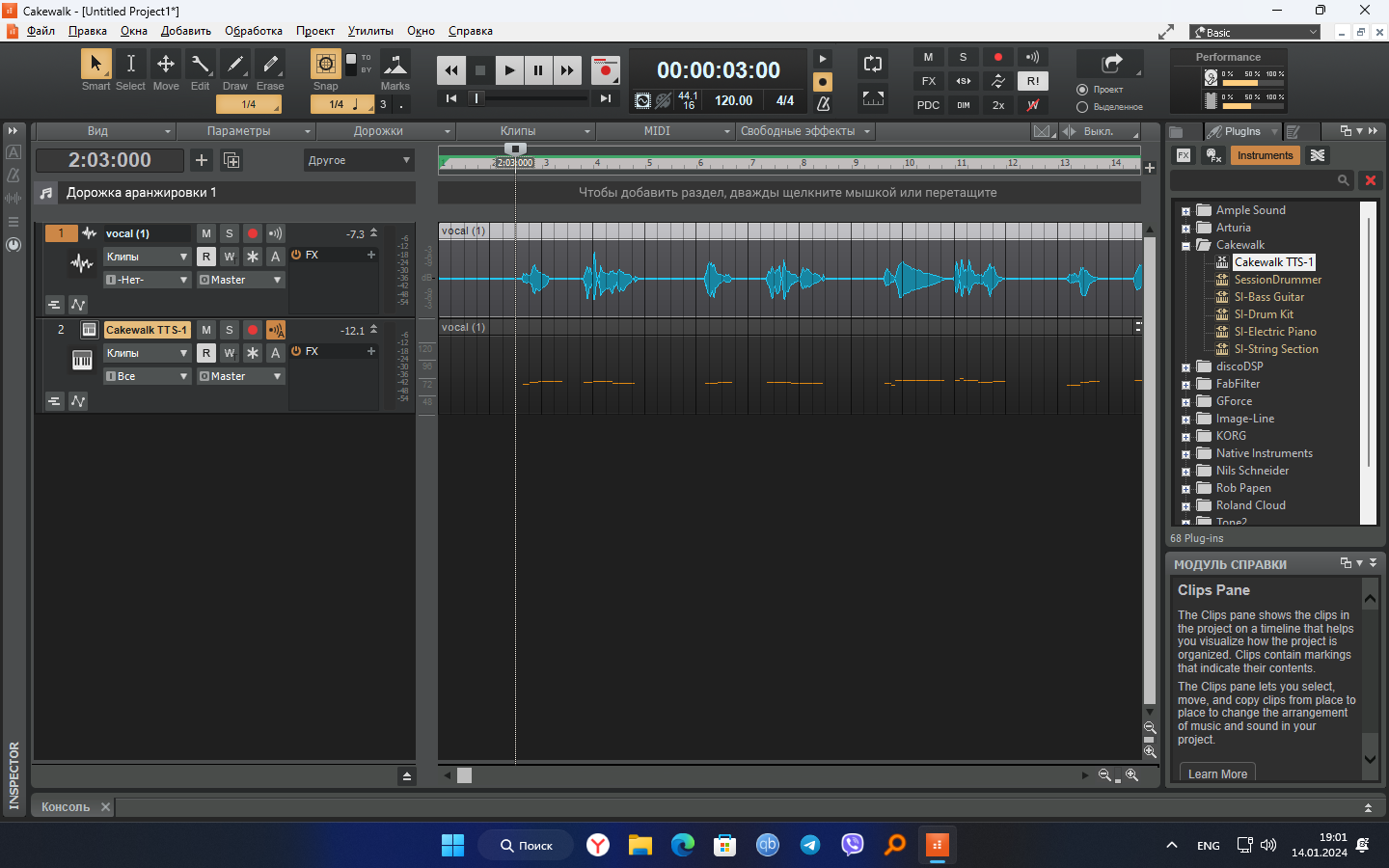Choose the Draw tool pencil
The image size is (1389, 868).
coord(235,65)
